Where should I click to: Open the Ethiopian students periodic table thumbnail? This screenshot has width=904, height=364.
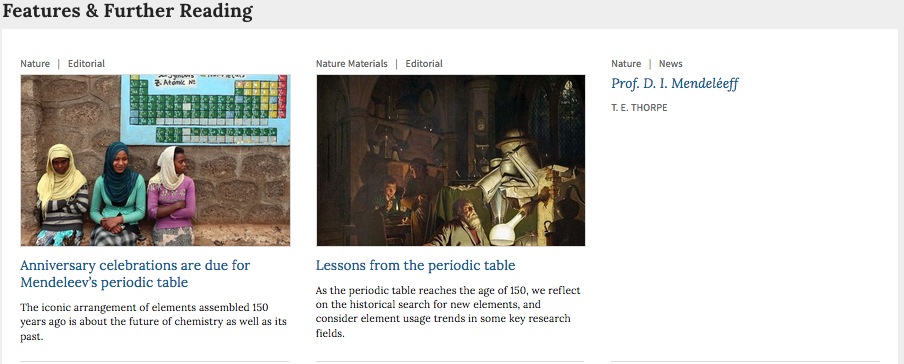pos(155,160)
